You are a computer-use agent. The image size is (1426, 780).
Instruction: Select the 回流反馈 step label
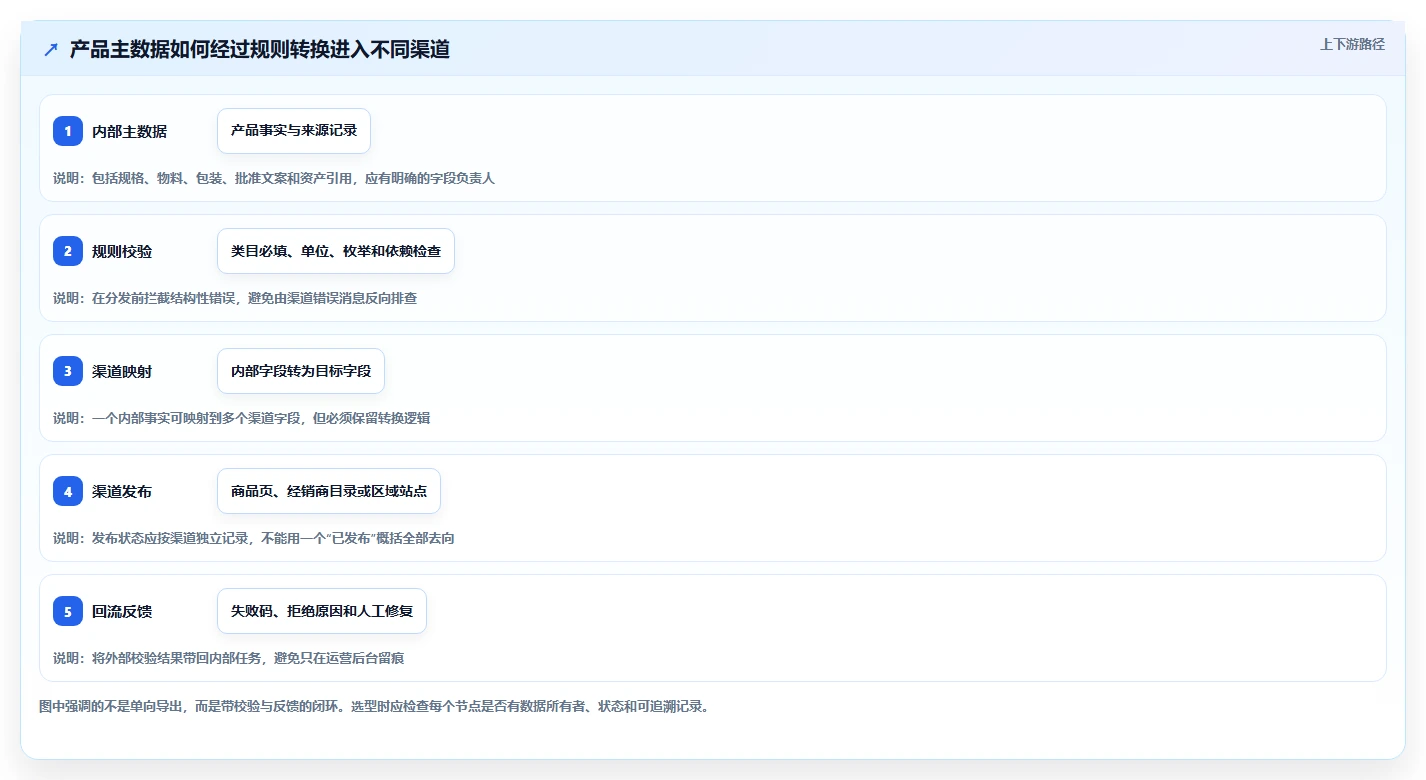[x=122, y=611]
